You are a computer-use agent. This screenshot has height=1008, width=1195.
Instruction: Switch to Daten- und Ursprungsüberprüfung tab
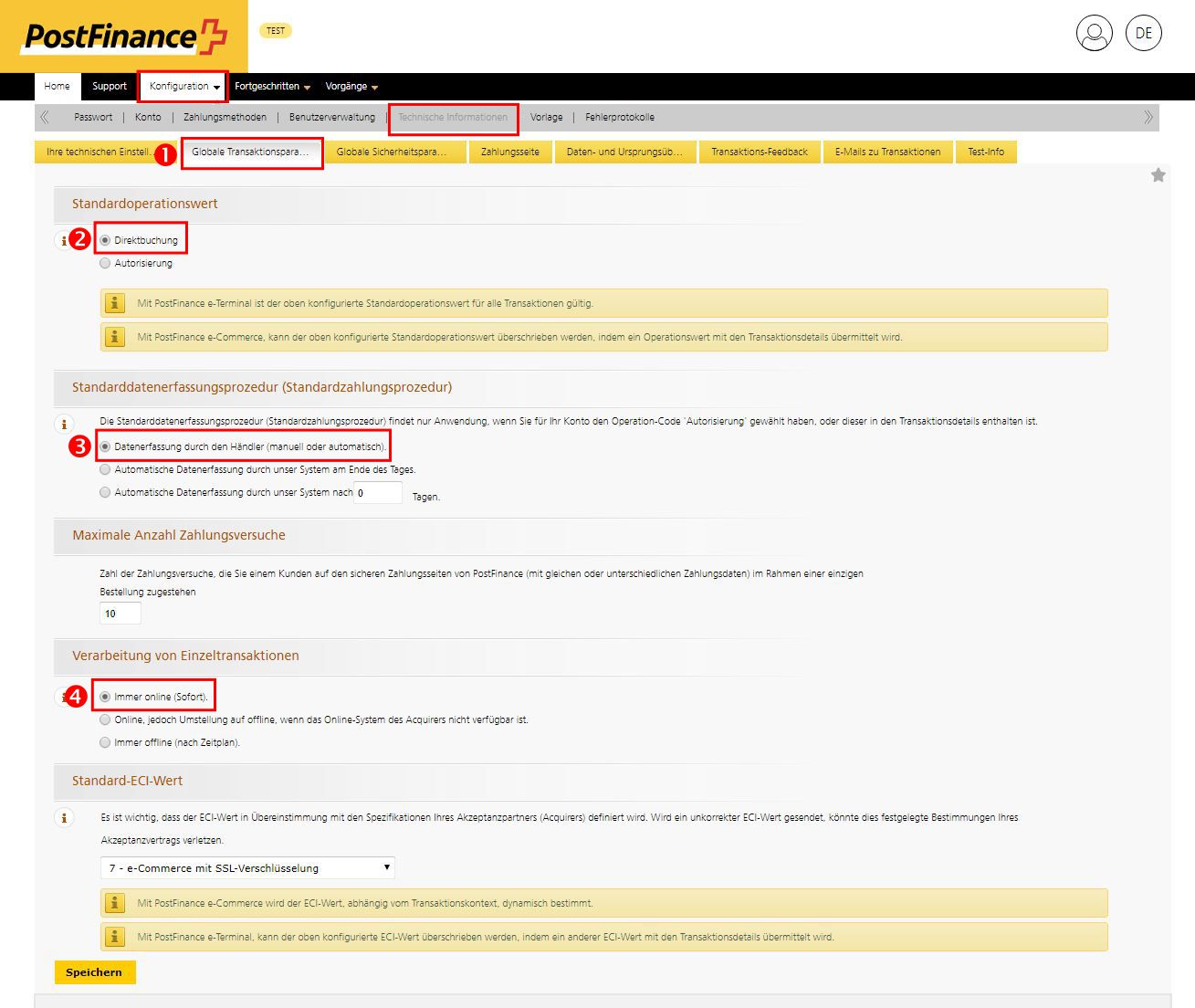pyautogui.click(x=624, y=152)
